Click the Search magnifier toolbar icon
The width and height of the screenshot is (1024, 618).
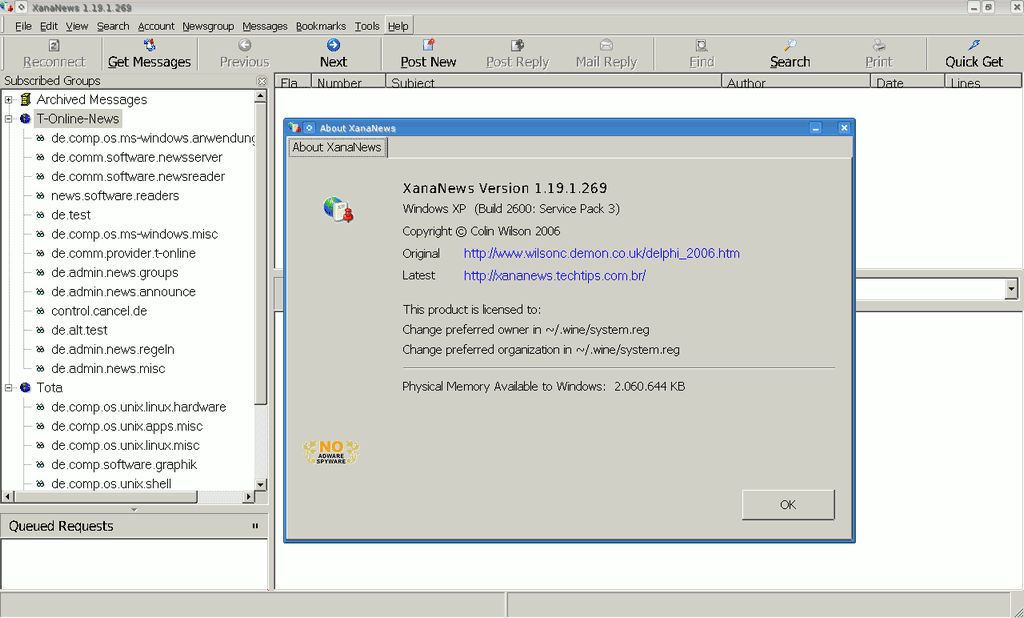click(x=789, y=45)
